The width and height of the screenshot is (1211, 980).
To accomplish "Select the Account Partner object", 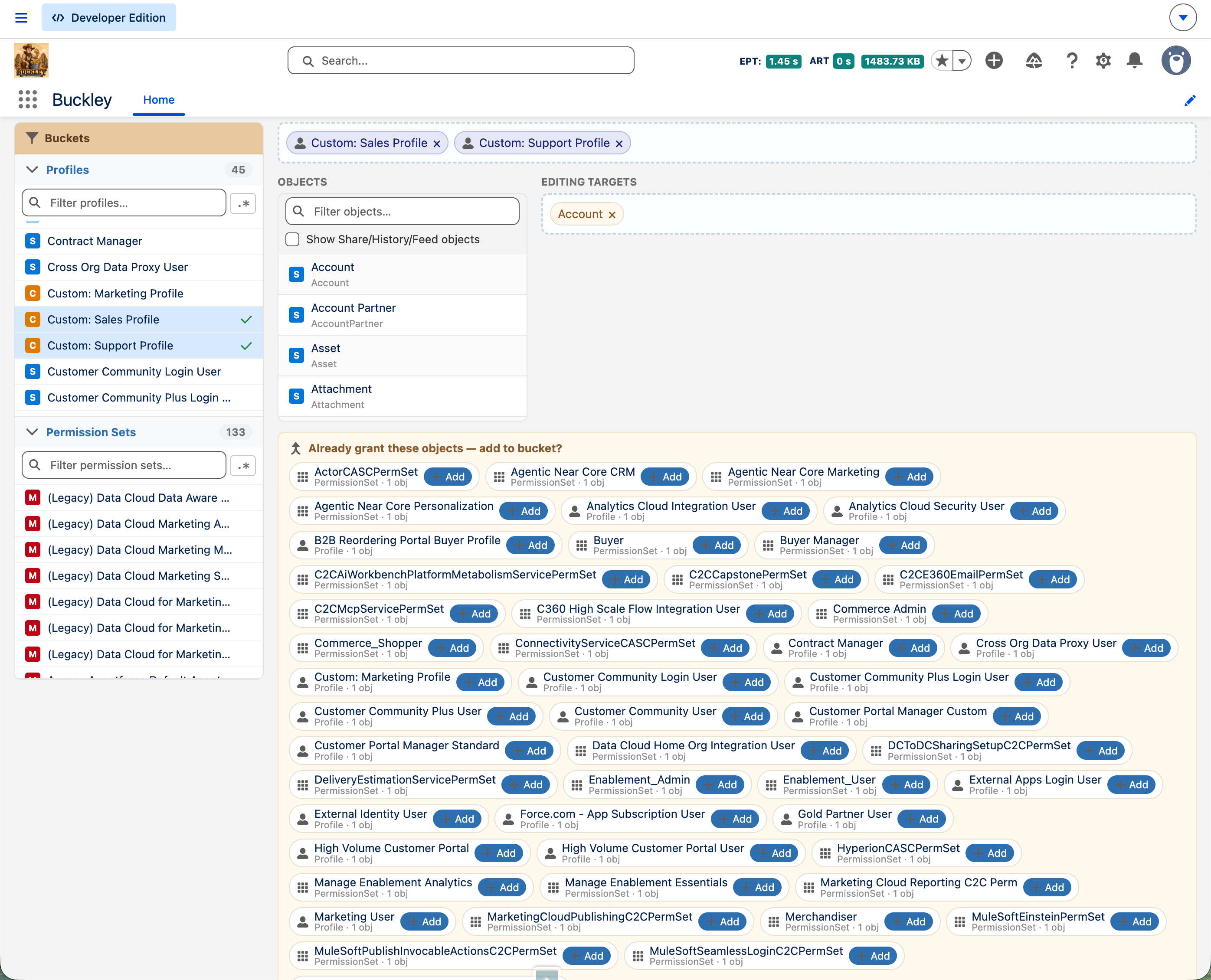I will [402, 315].
